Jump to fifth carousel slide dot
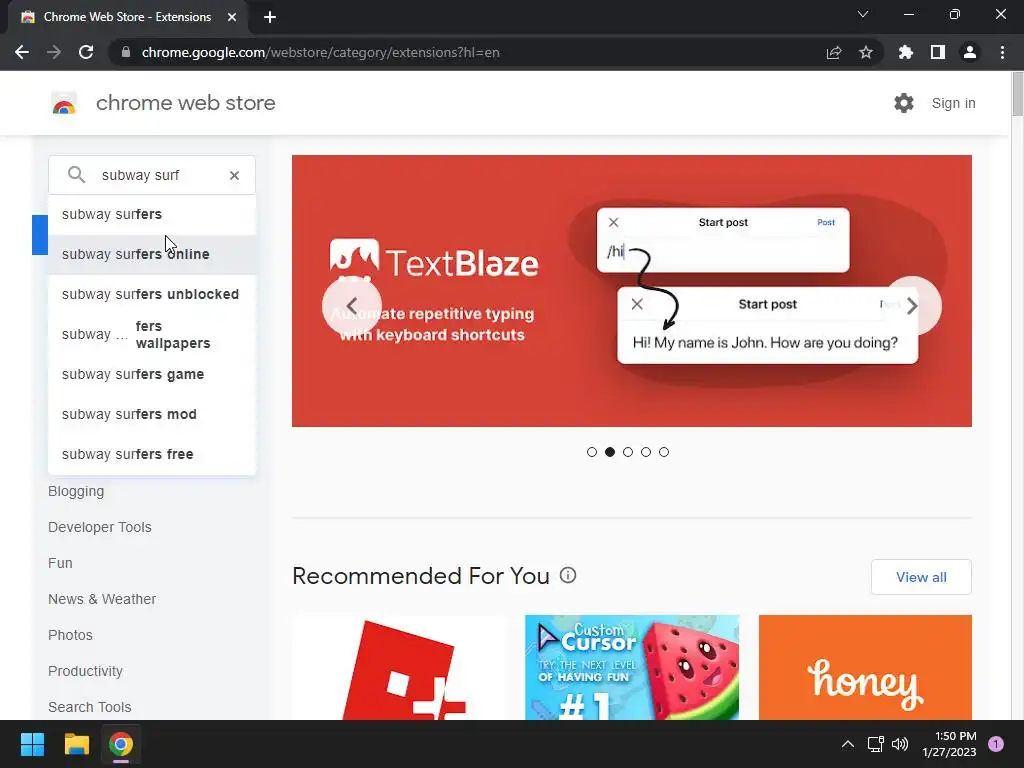The width and height of the screenshot is (1024, 768). pos(664,452)
